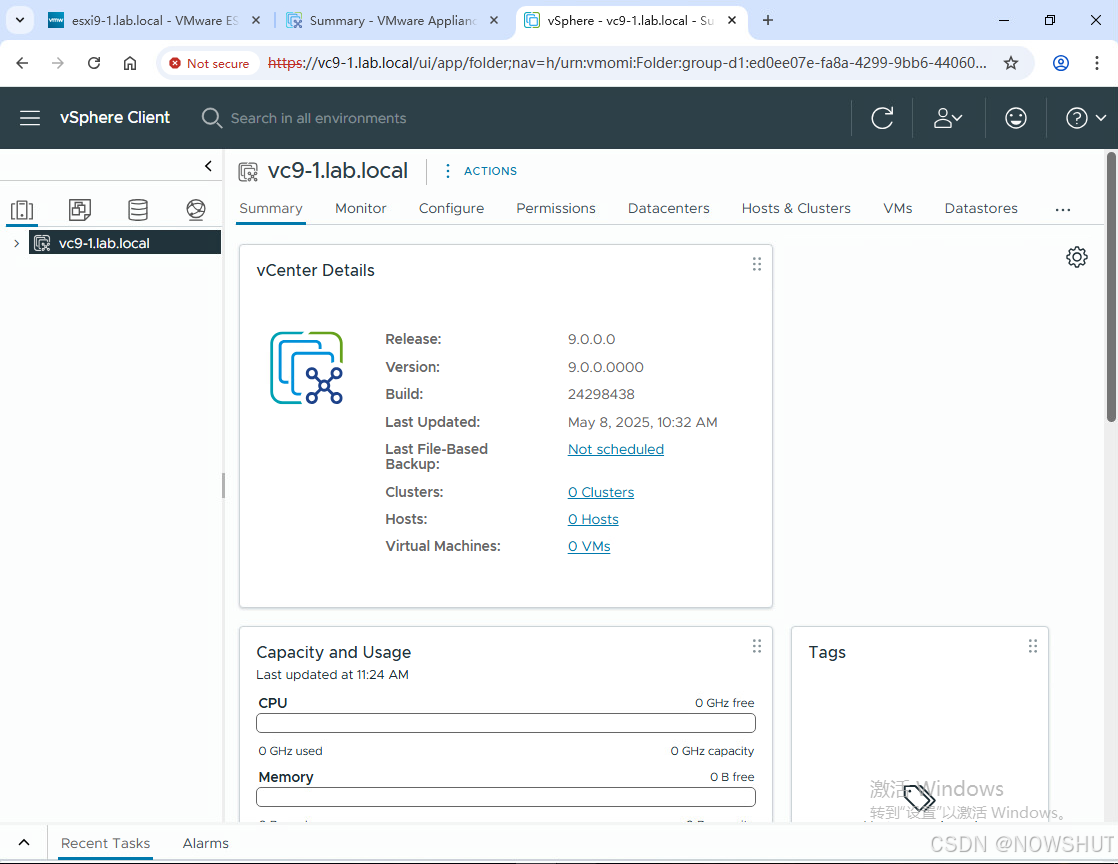Click vCenter Details card drag handle
This screenshot has height=864, width=1118.
757,264
